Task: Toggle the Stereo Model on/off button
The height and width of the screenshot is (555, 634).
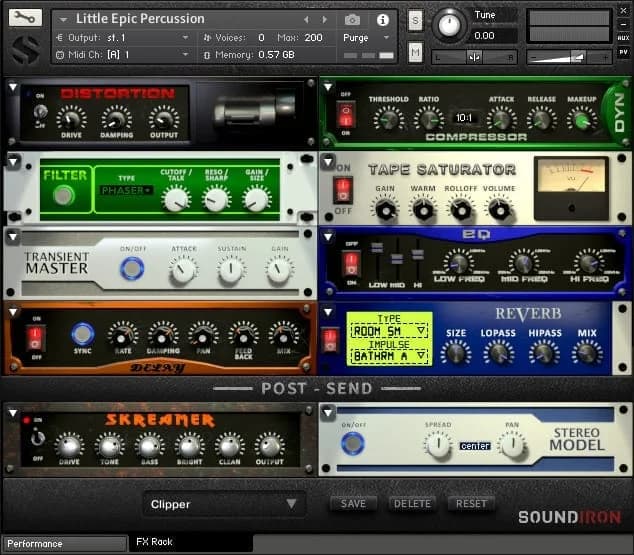Action: click(353, 443)
